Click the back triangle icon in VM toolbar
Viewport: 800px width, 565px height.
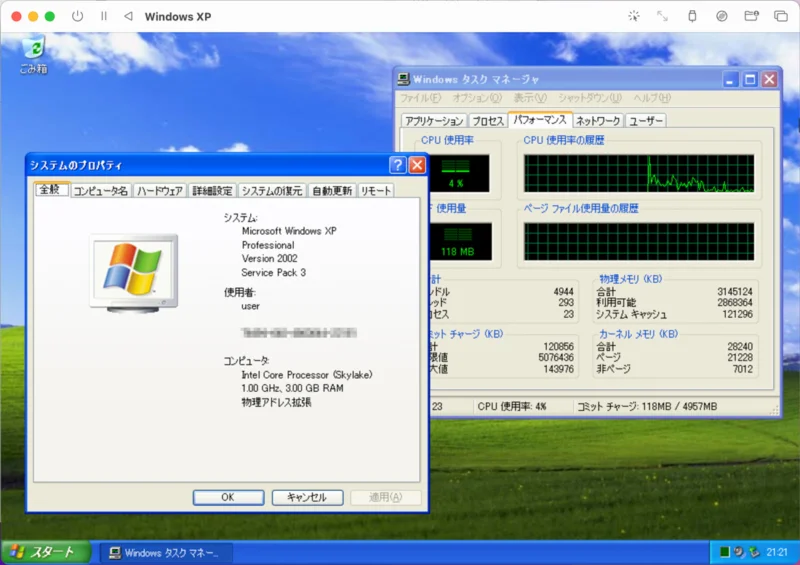tap(129, 16)
